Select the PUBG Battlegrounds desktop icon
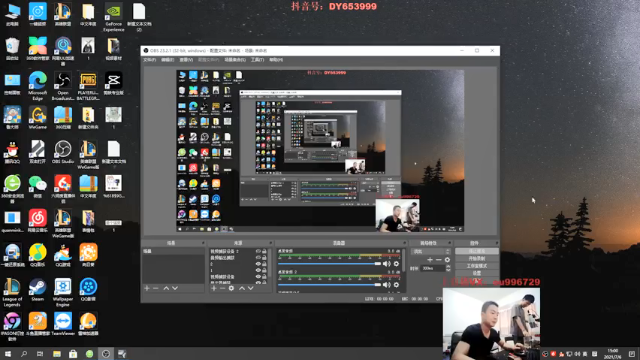 click(x=88, y=86)
